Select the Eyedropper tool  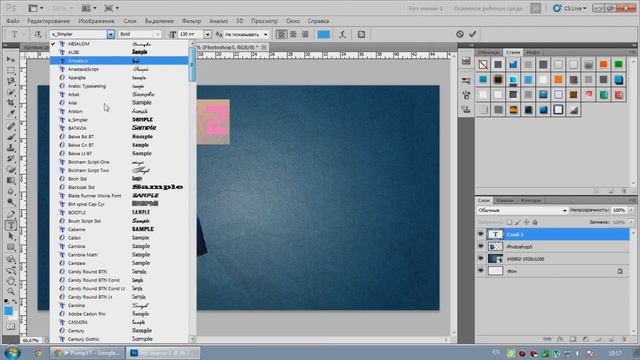coord(11,113)
